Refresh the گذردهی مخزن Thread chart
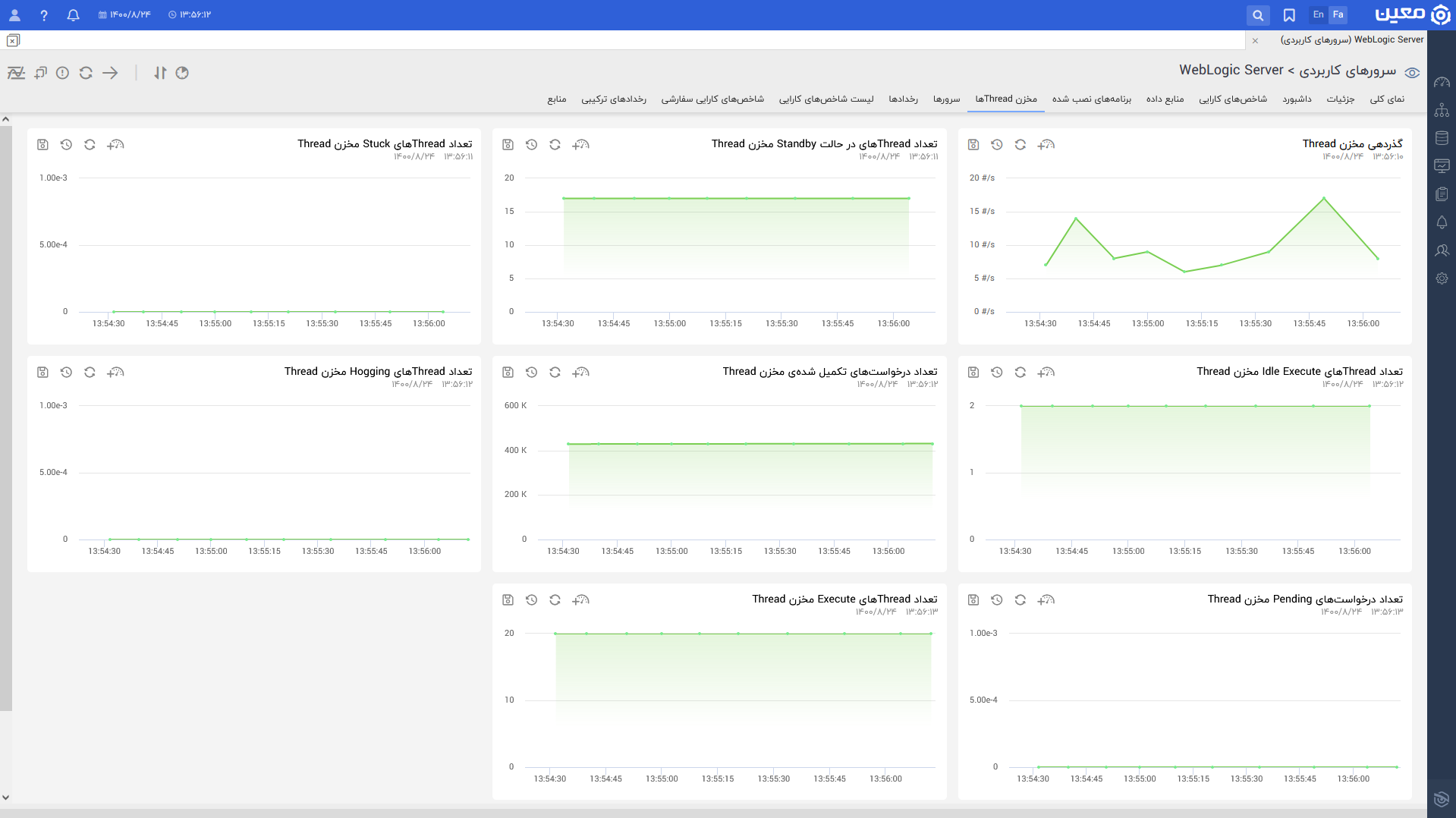 [x=1020, y=145]
